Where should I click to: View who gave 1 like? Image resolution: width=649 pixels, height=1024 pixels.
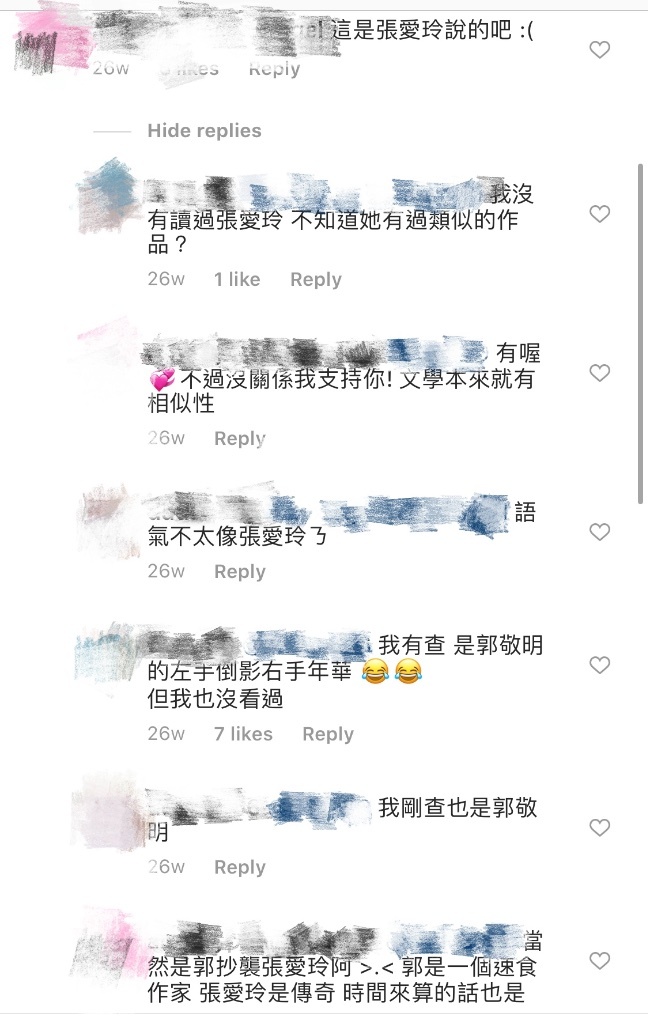pyautogui.click(x=237, y=280)
